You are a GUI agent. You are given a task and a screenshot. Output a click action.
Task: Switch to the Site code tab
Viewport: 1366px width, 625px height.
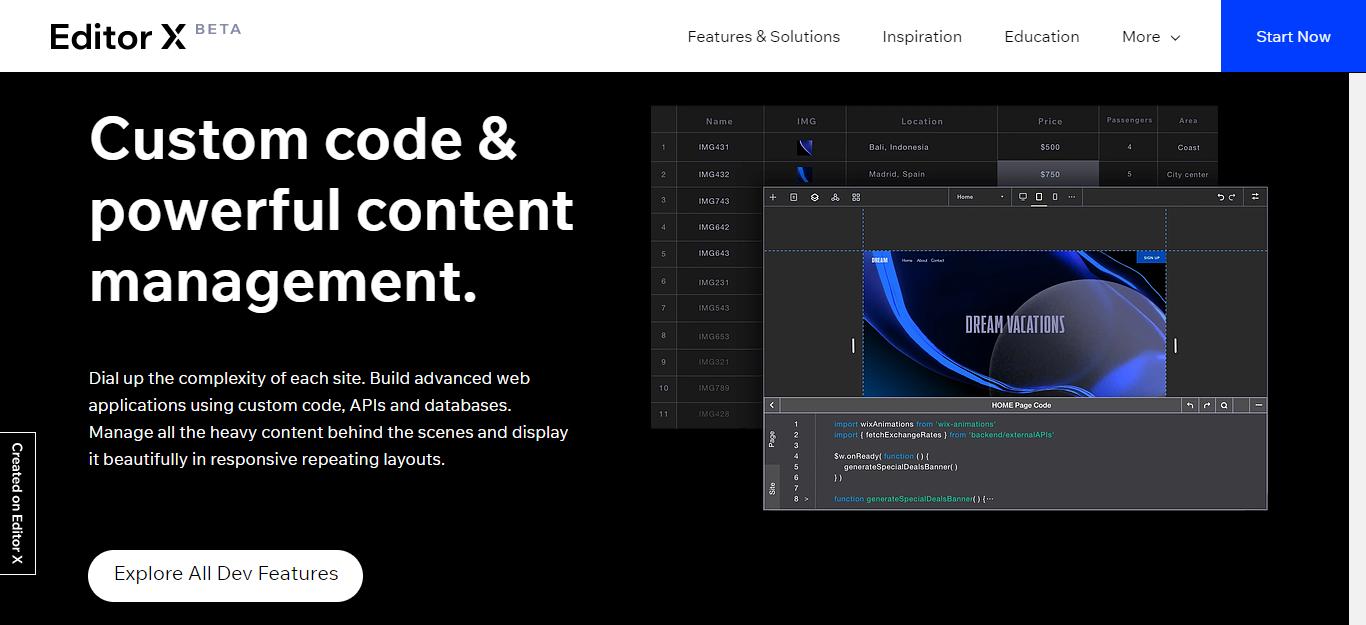click(x=772, y=488)
